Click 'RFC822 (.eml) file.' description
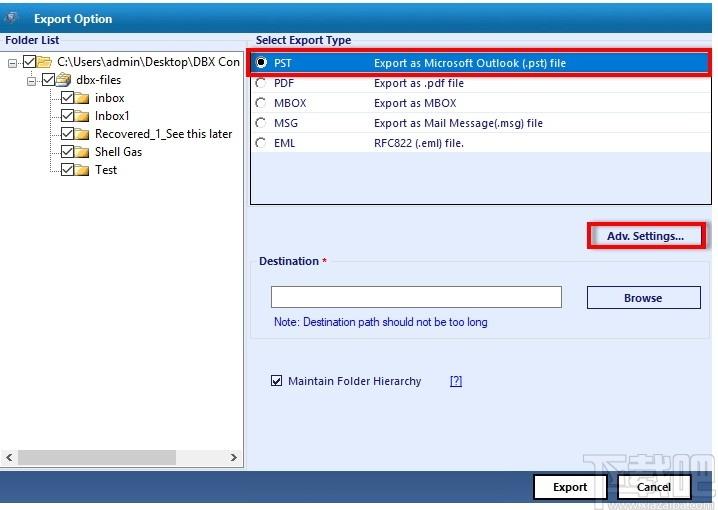The width and height of the screenshot is (718, 510). (x=419, y=143)
